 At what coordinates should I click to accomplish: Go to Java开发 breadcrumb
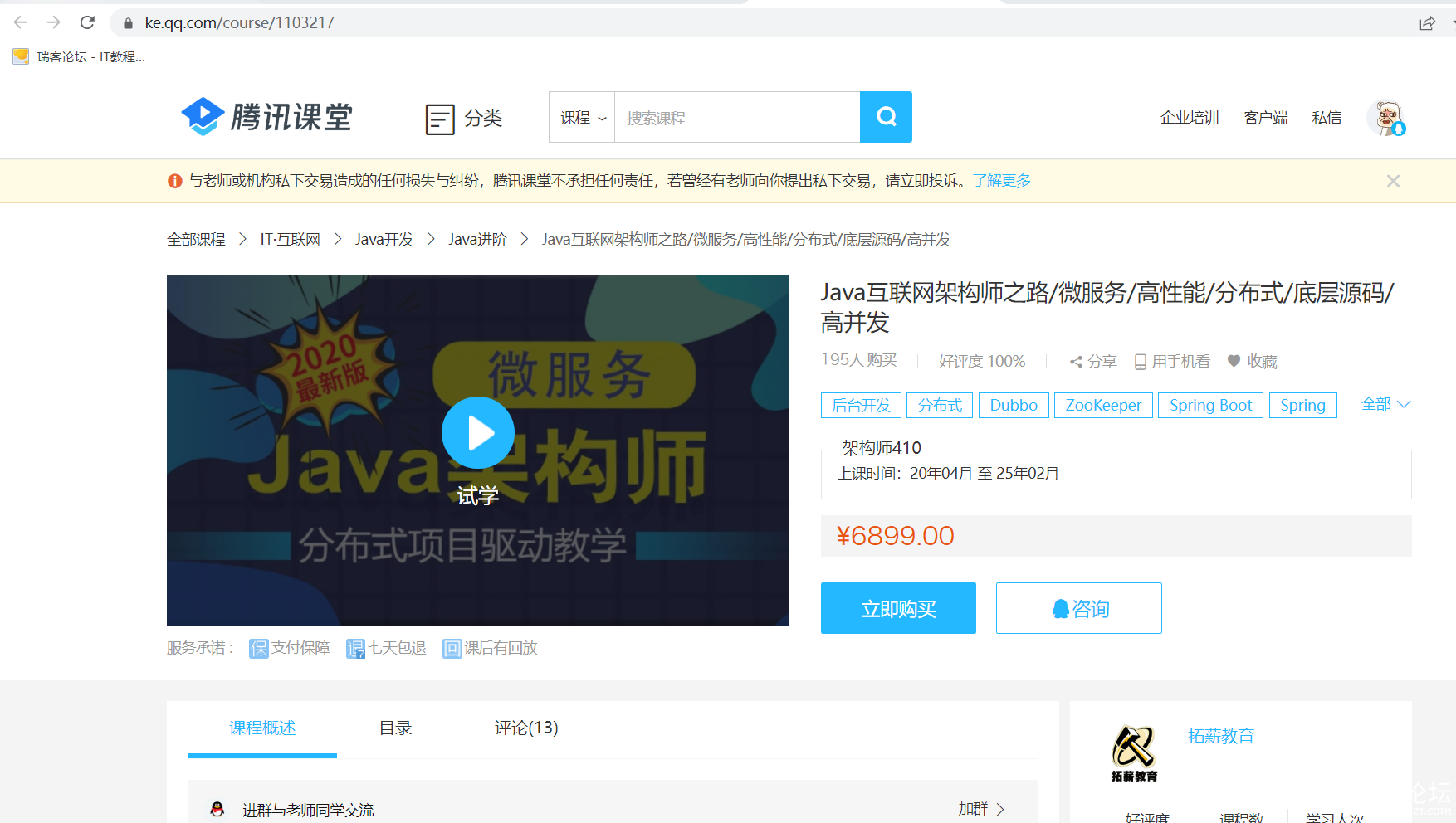[x=384, y=239]
